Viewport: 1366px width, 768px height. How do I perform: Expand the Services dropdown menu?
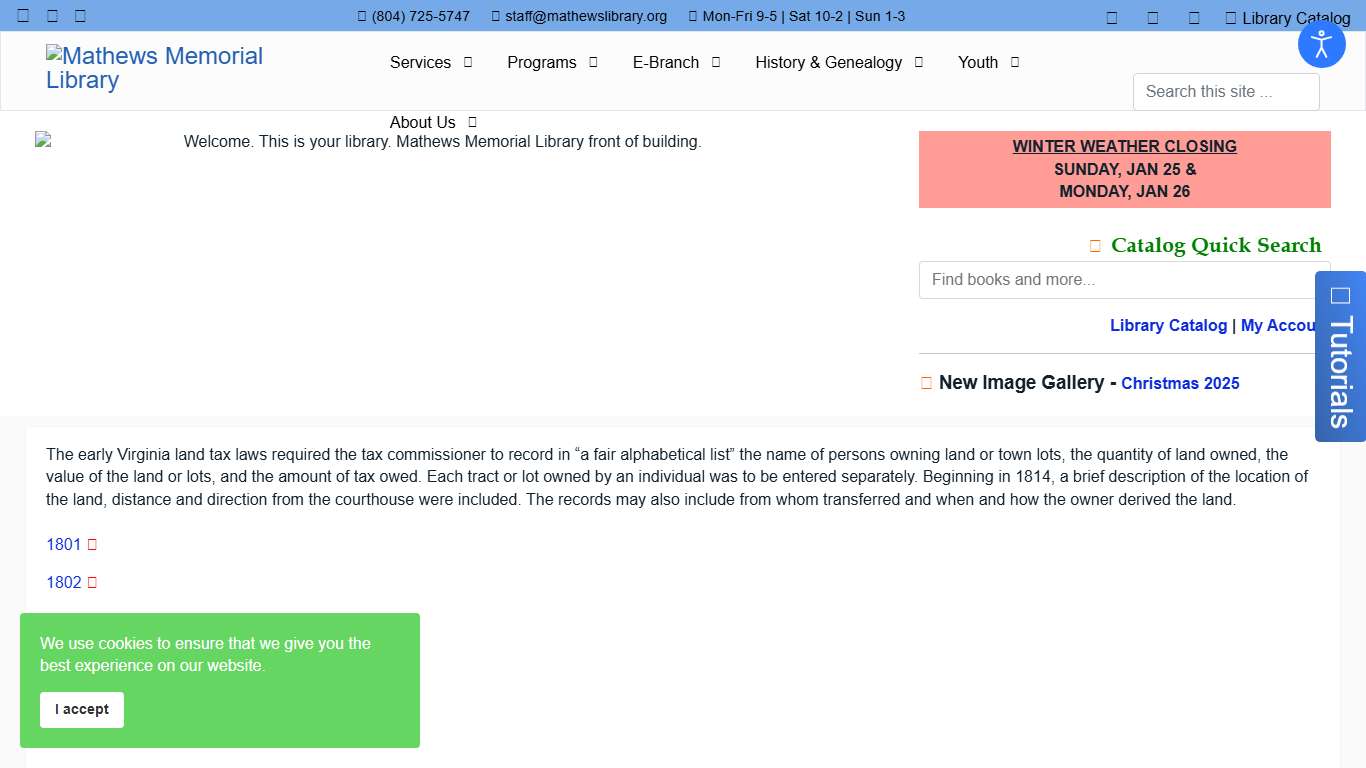(x=430, y=62)
